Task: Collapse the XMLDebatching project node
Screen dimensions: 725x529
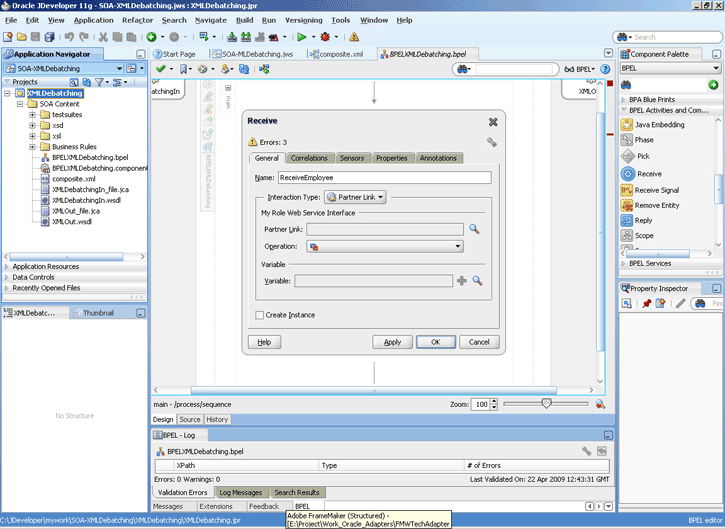Action: click(8, 93)
